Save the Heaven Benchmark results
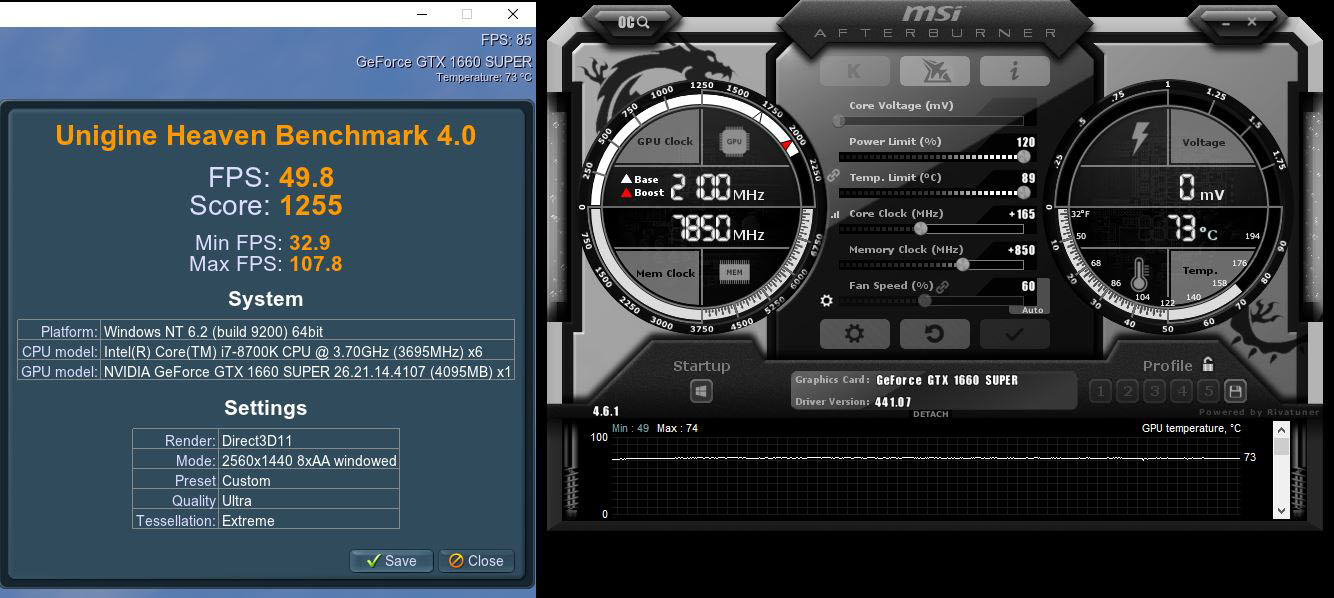 tap(391, 561)
